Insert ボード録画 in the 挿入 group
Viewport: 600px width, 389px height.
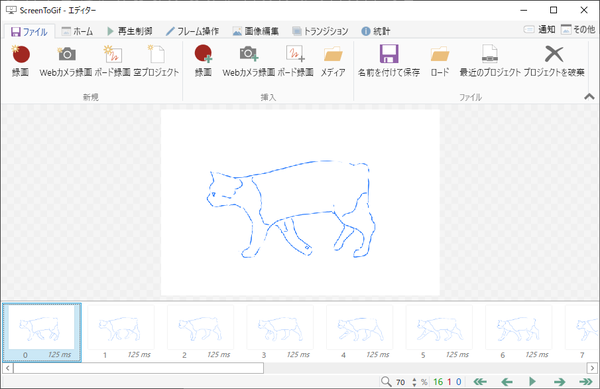click(x=295, y=61)
